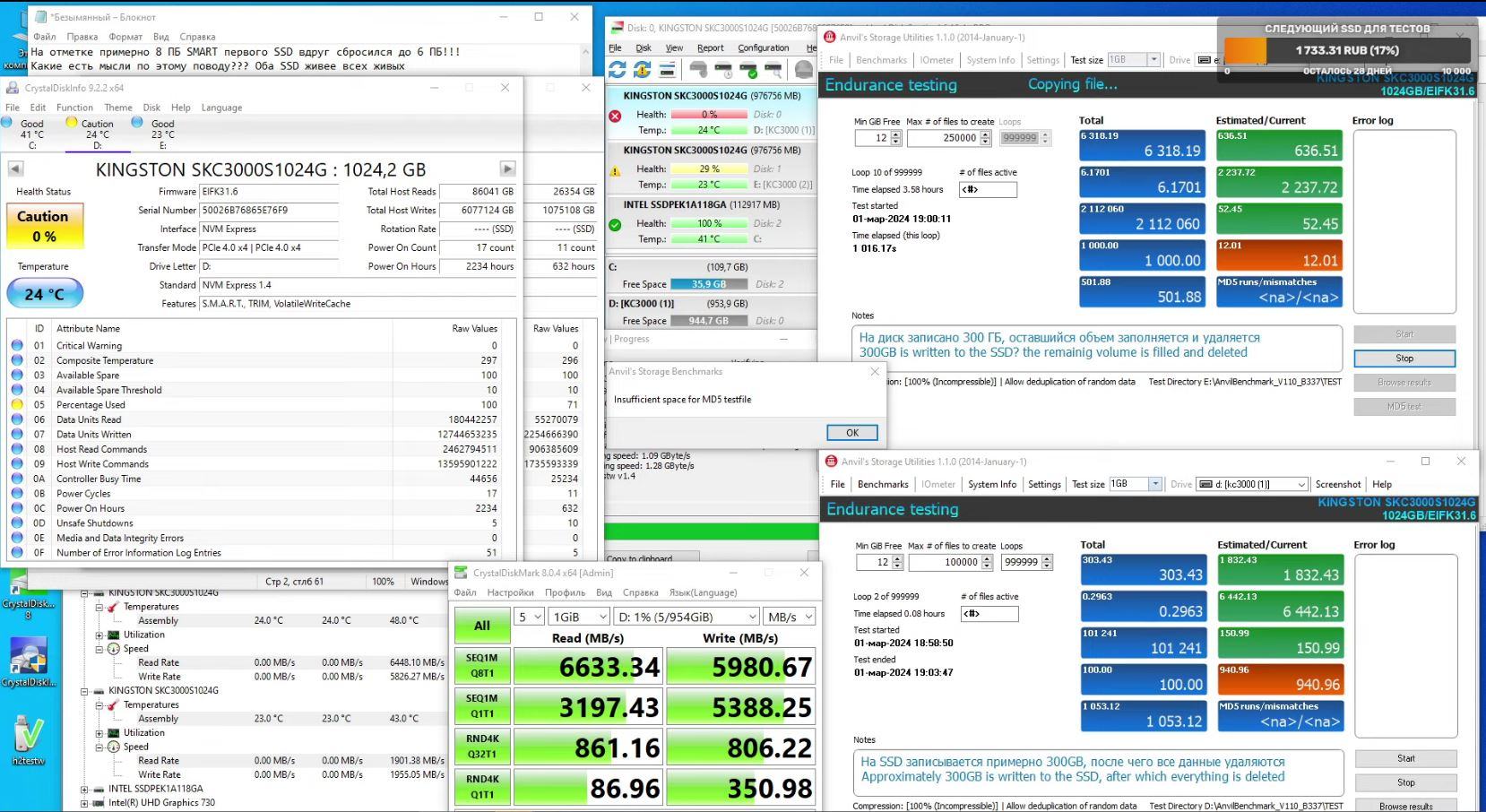1486x812 pixels.
Task: Click the All button in CrystalDiskMark
Action: point(482,626)
